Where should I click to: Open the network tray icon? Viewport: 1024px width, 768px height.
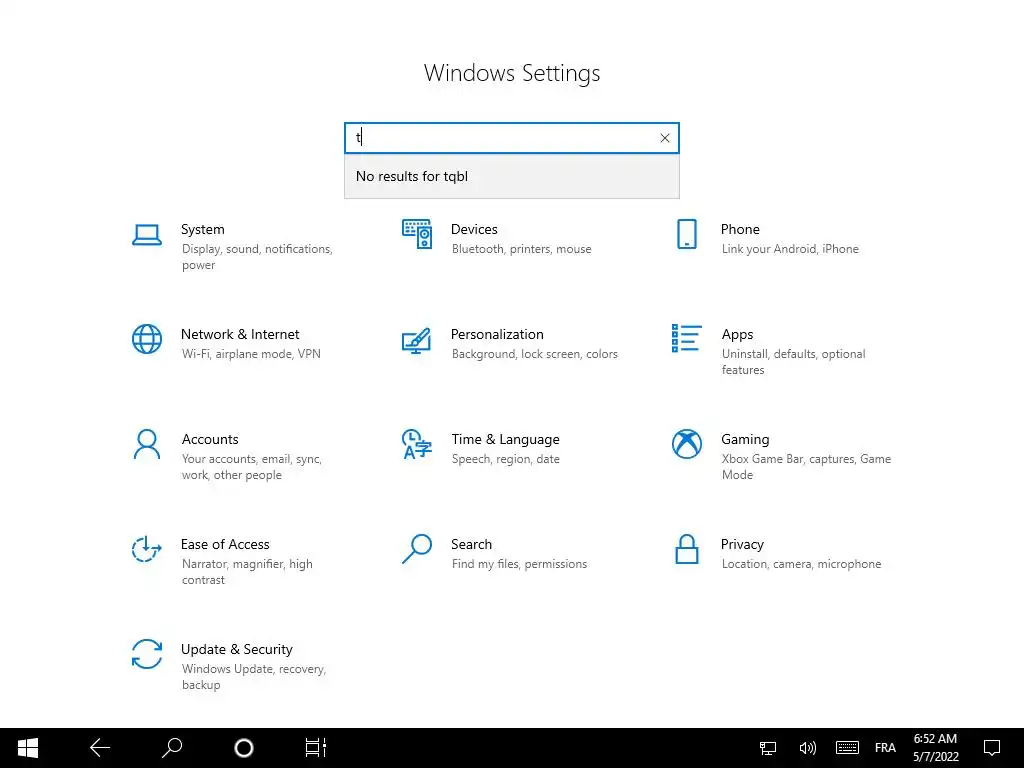(x=768, y=748)
